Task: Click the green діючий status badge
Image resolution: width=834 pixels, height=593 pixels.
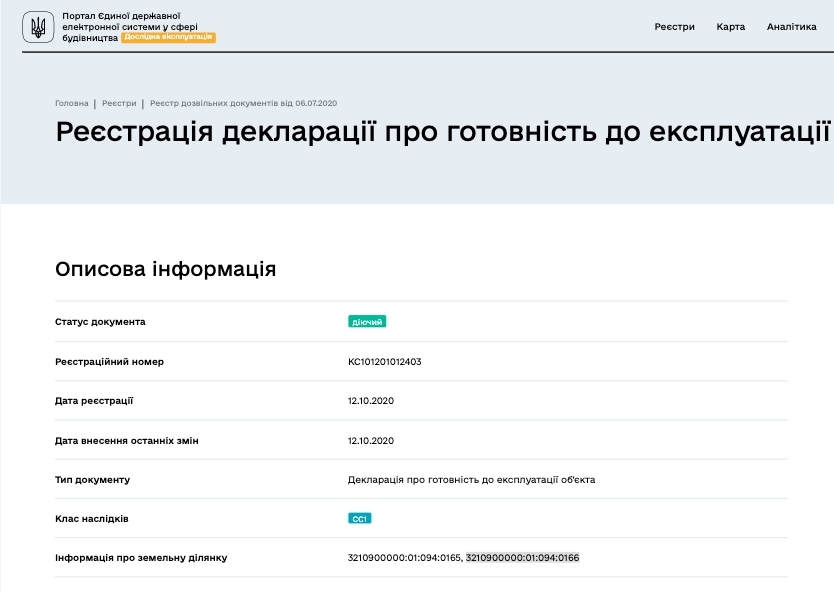Action: (x=367, y=322)
